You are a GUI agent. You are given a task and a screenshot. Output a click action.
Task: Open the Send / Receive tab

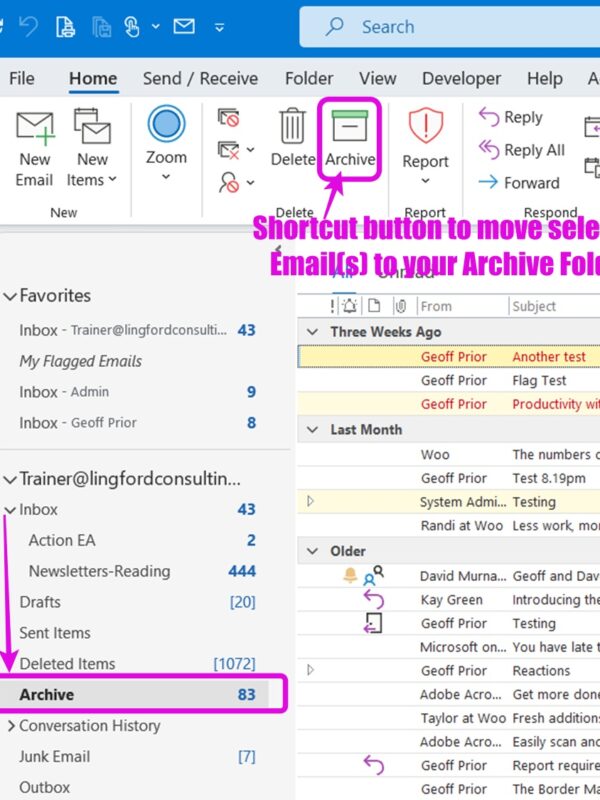coord(200,78)
